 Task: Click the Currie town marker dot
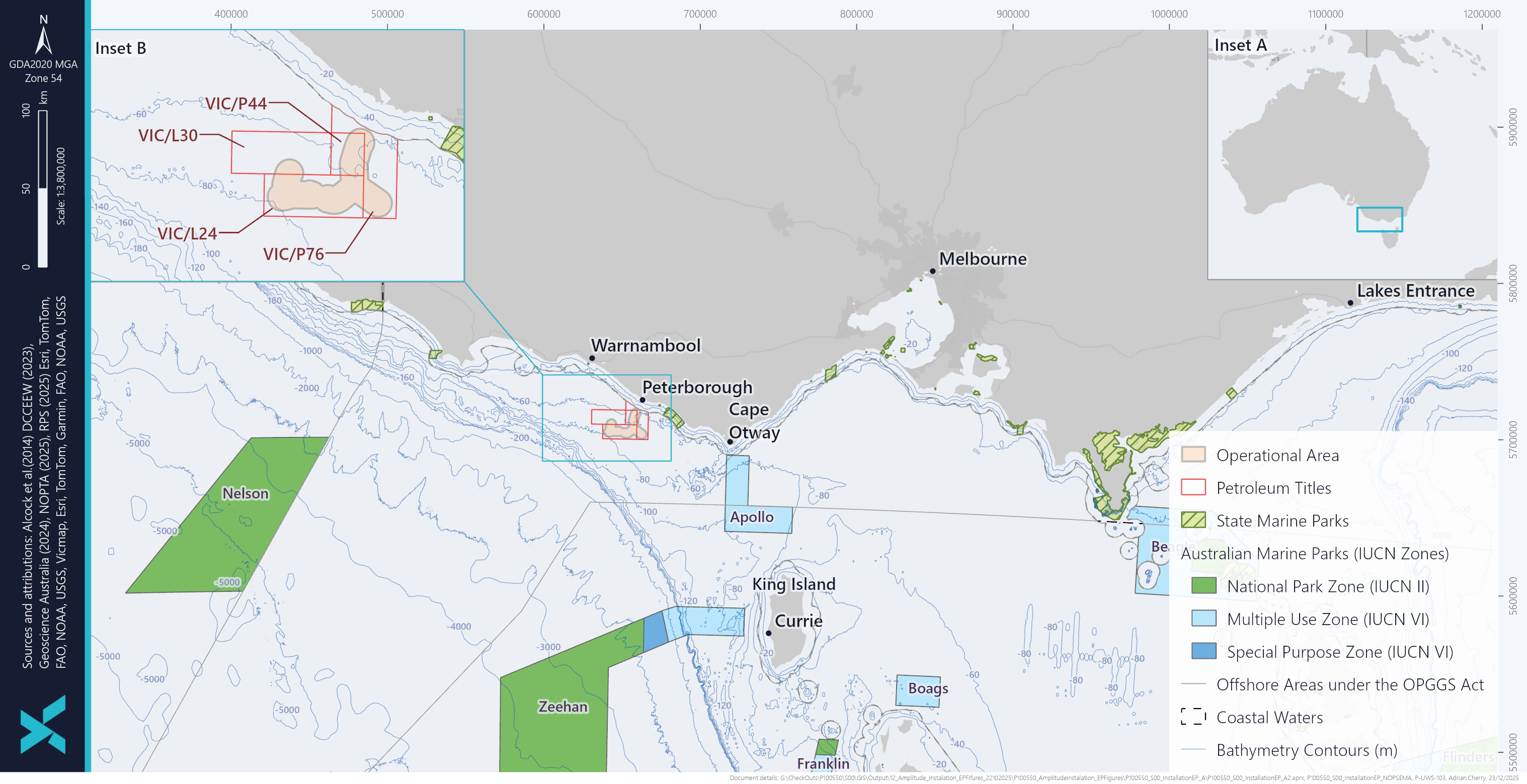pos(768,633)
